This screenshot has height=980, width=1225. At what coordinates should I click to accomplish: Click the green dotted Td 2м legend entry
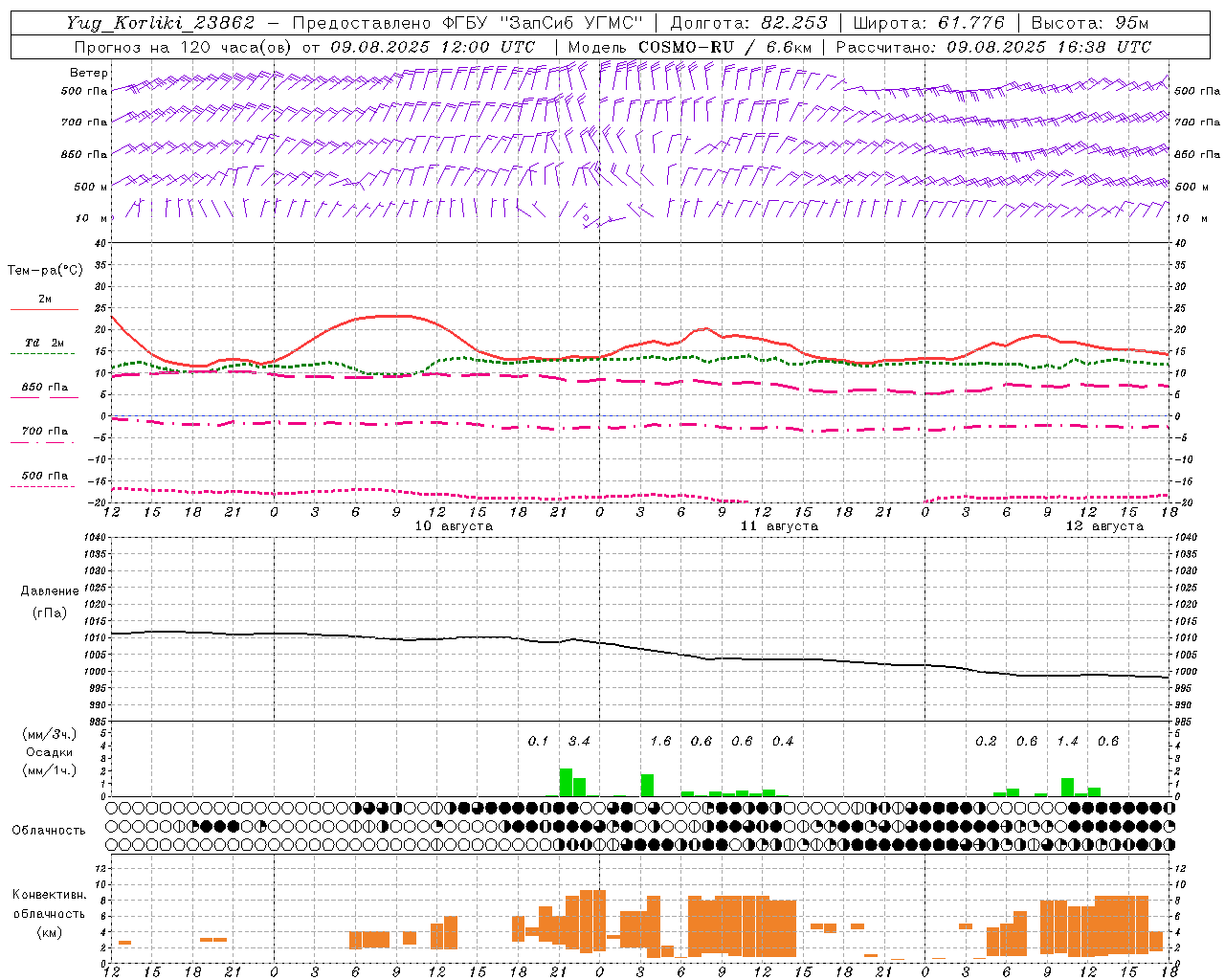tap(44, 344)
